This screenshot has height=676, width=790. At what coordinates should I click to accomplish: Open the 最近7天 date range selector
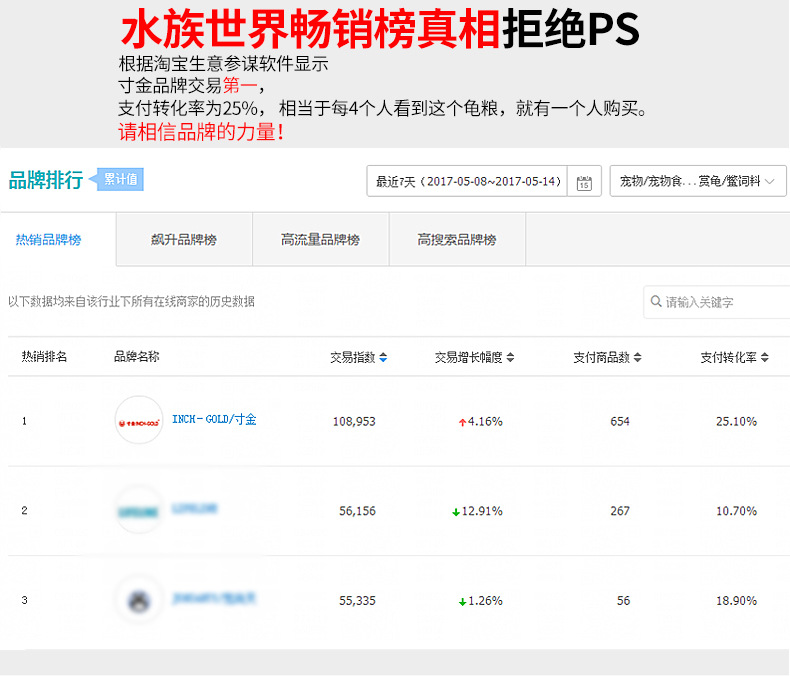pos(467,181)
